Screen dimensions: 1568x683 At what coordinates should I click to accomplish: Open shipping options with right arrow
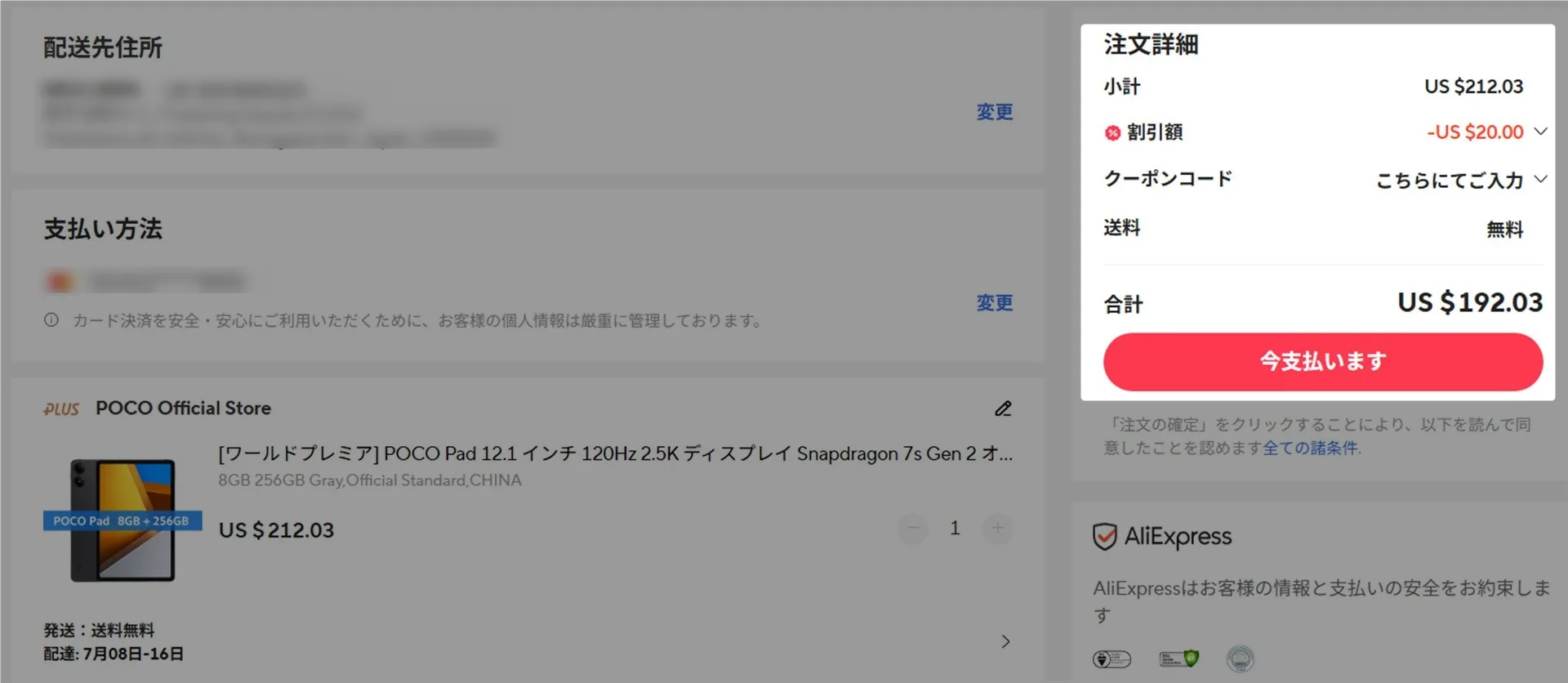(1005, 641)
